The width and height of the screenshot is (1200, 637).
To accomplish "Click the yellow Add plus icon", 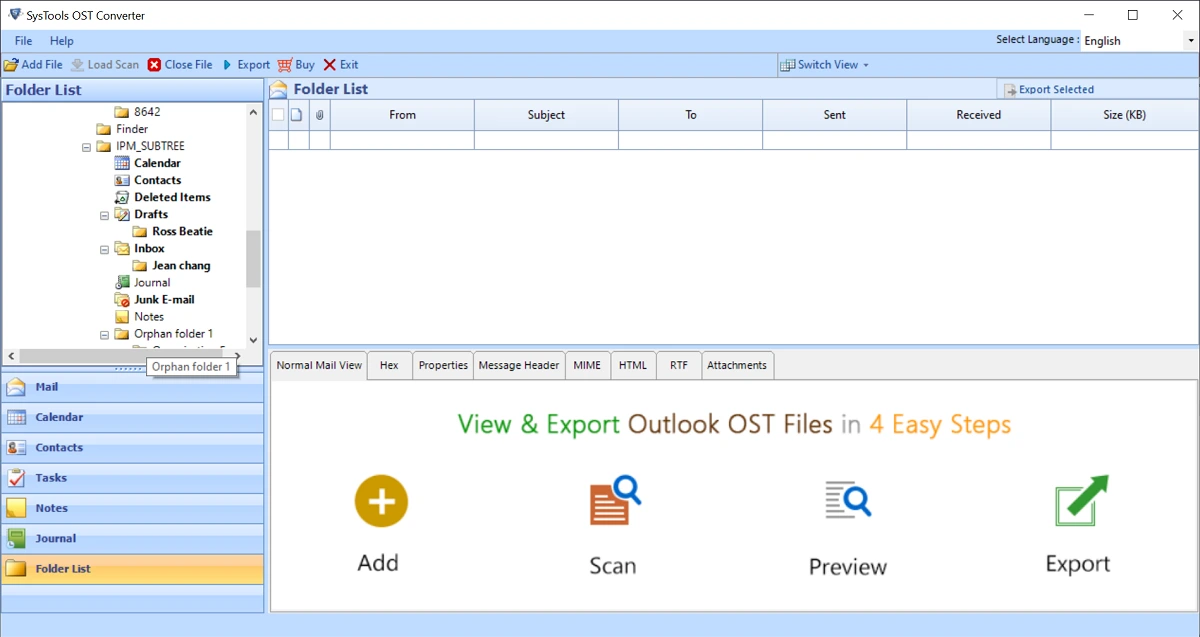I will [x=381, y=502].
